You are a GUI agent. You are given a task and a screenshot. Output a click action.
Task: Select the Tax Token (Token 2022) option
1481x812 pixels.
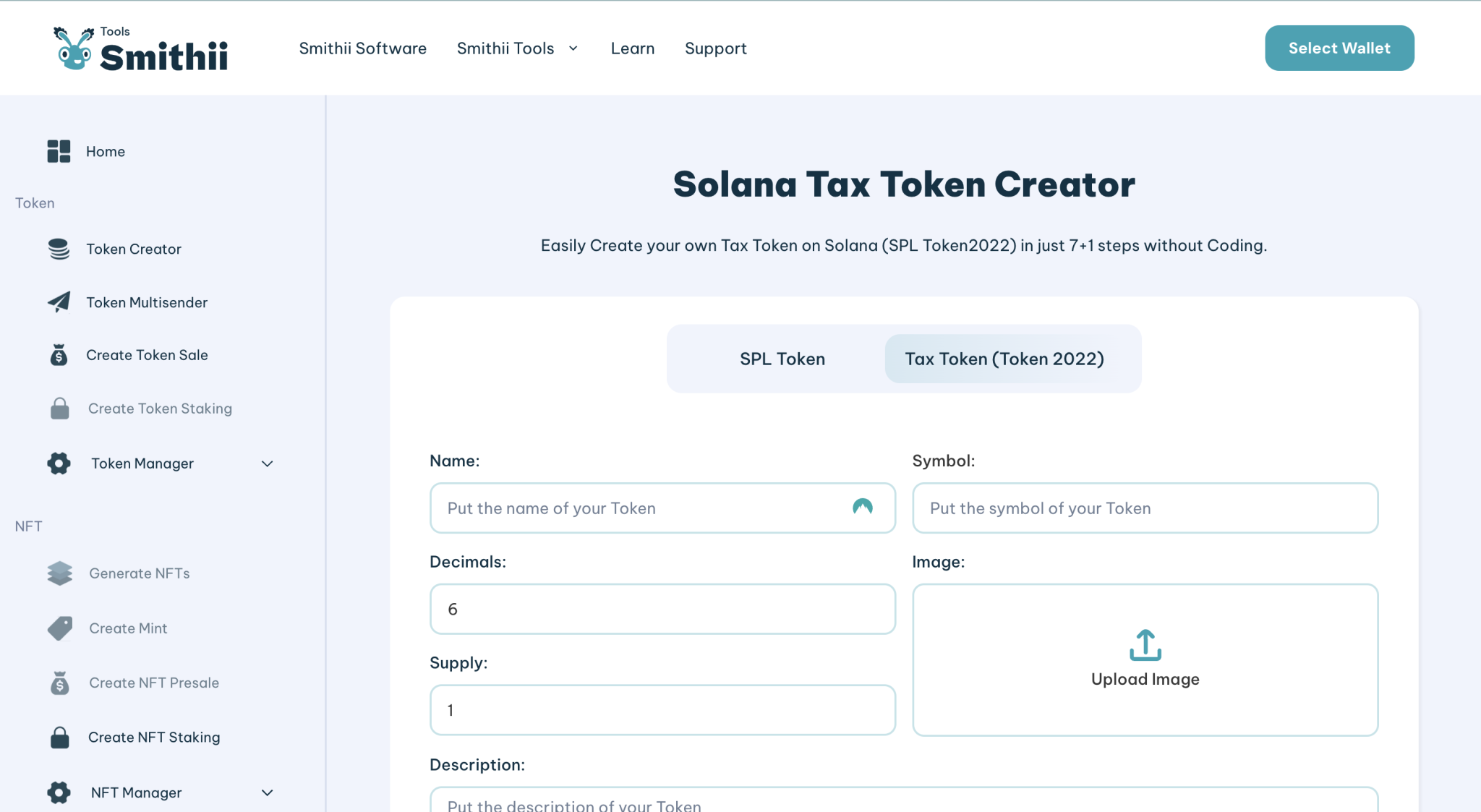click(x=1004, y=359)
